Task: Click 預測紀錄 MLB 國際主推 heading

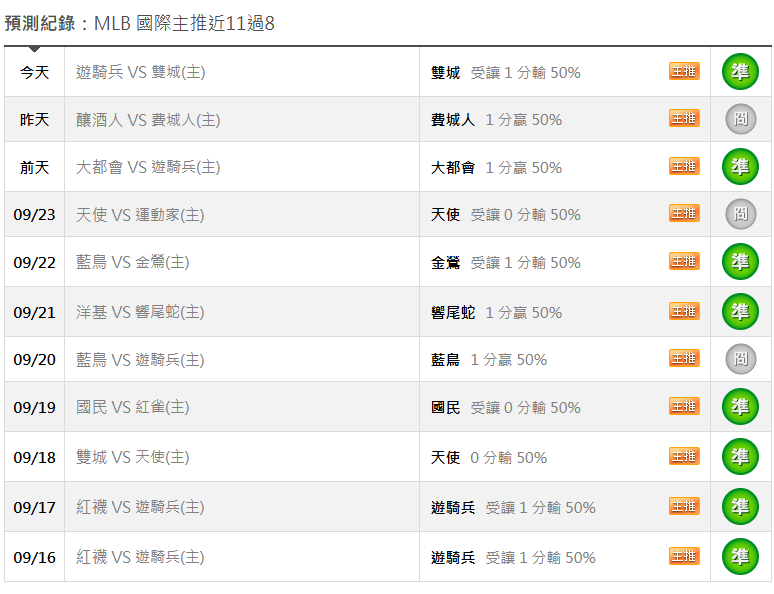Action: (x=139, y=23)
